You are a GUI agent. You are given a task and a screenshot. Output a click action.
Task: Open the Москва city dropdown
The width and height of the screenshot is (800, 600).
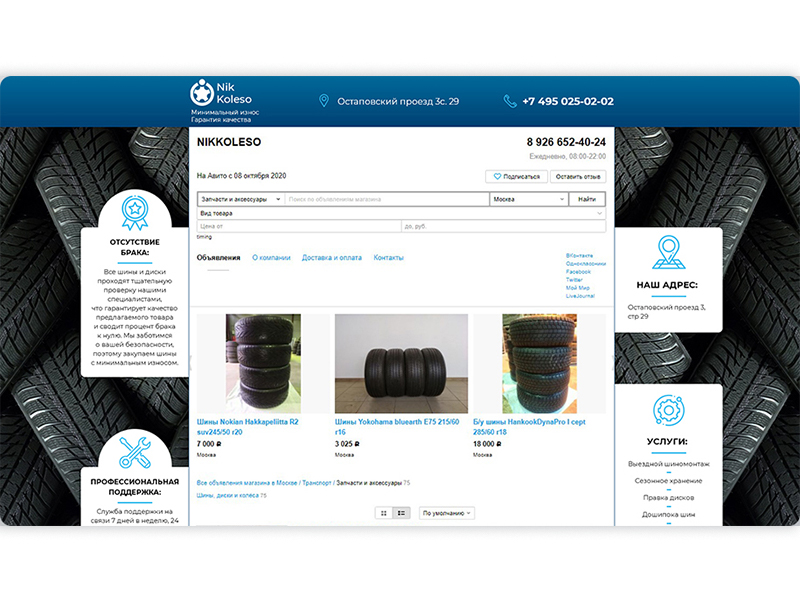click(529, 199)
